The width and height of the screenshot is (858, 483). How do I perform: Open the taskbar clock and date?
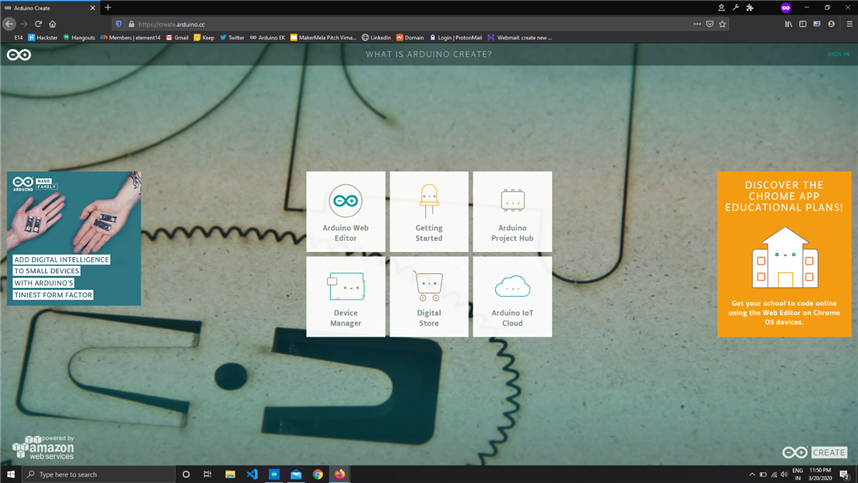820,474
